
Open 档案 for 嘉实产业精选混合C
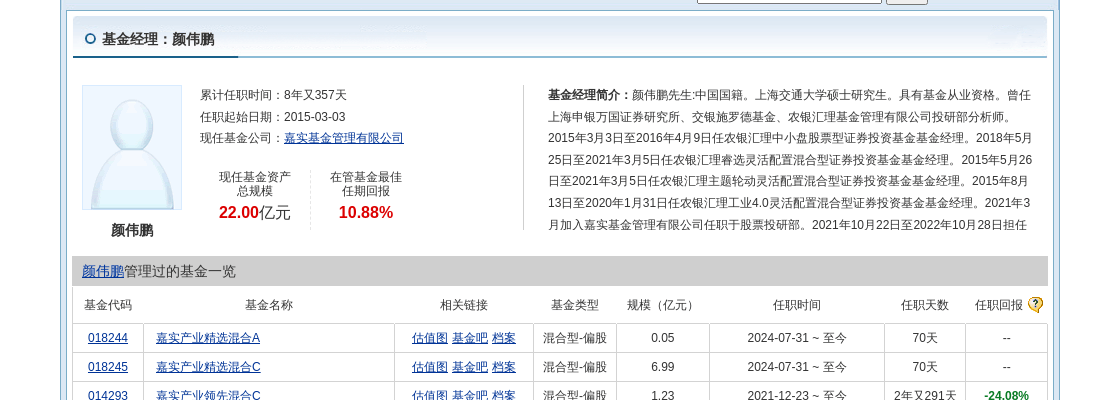pos(504,367)
